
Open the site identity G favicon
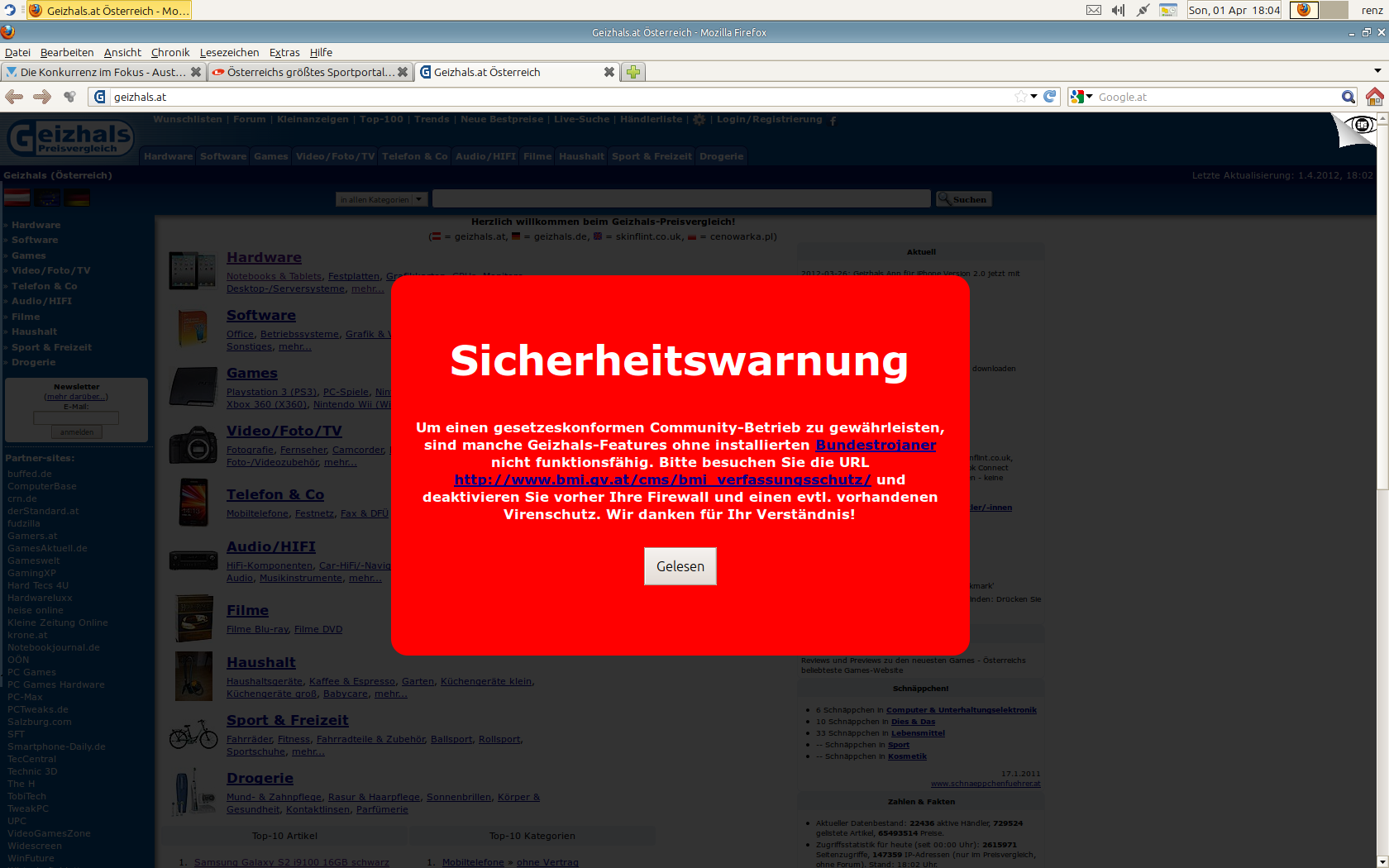pyautogui.click(x=100, y=97)
